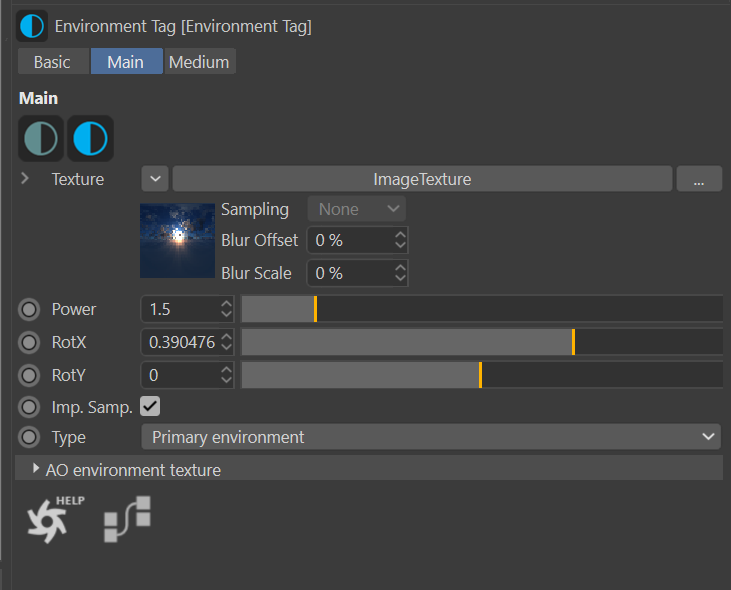Toggle the Type keyframe dot

29,437
